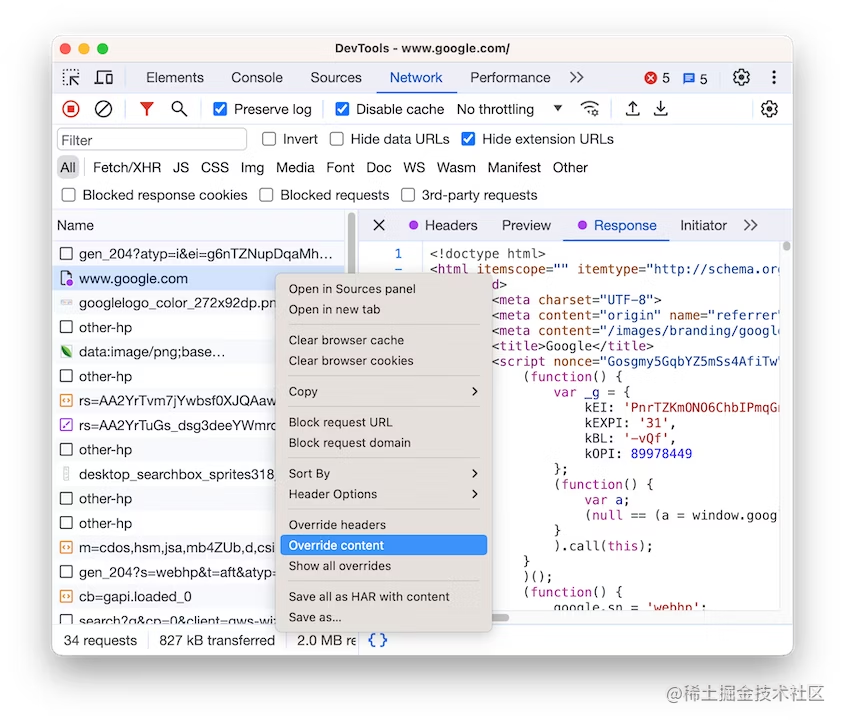845x724 pixels.
Task: Choose Clear browser cache
Action: pyautogui.click(x=383, y=340)
